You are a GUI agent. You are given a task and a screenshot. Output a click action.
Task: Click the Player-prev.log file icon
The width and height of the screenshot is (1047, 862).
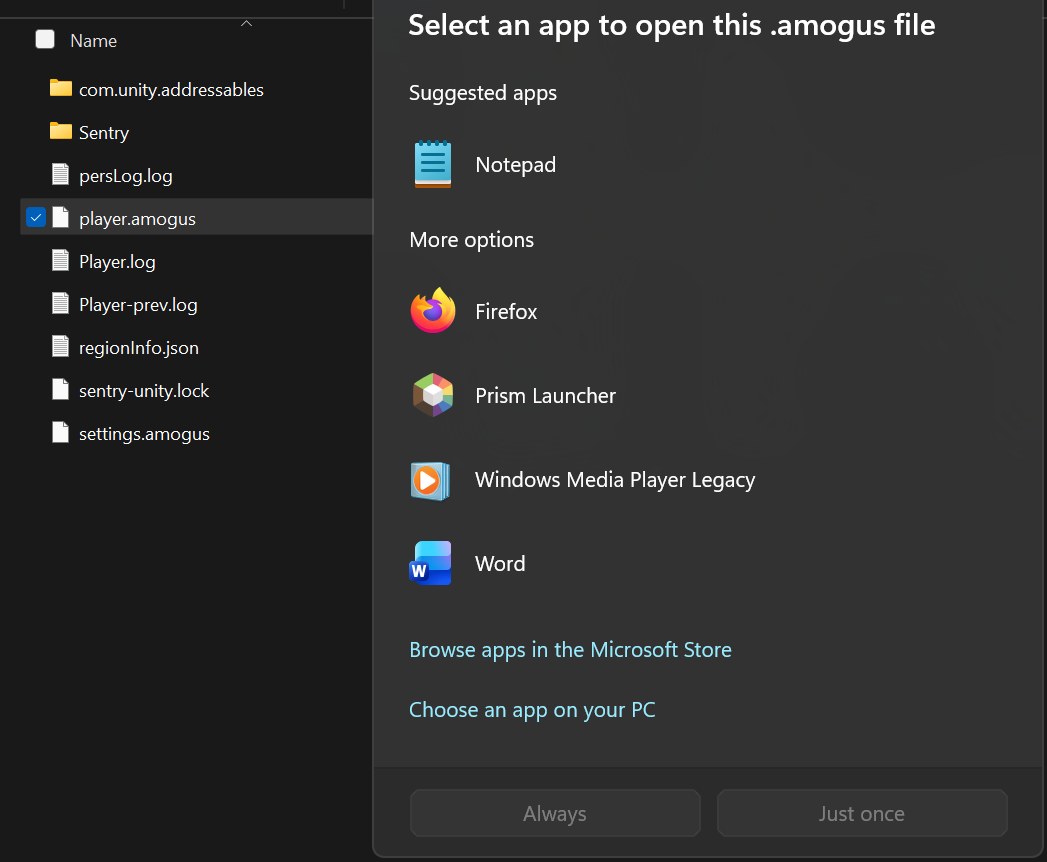tap(61, 303)
